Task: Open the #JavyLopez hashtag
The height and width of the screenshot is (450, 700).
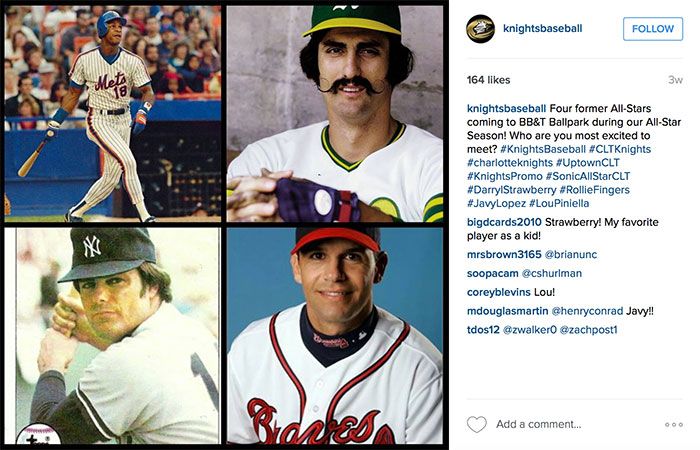Action: pos(496,204)
